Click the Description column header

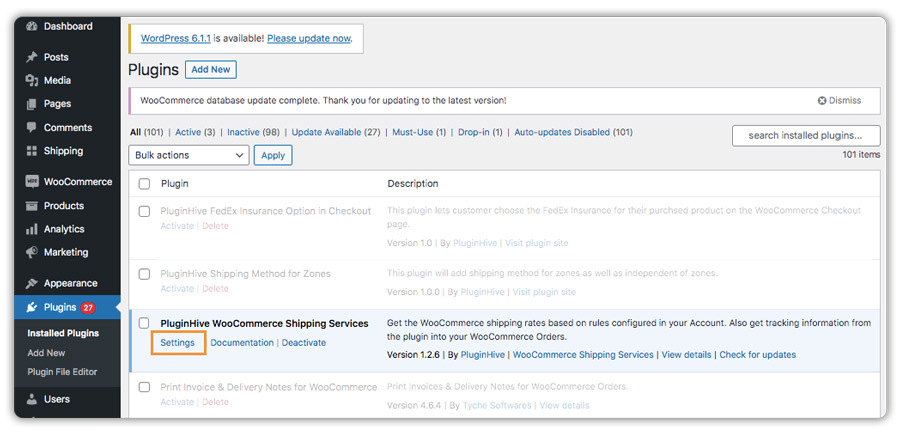pyautogui.click(x=413, y=184)
